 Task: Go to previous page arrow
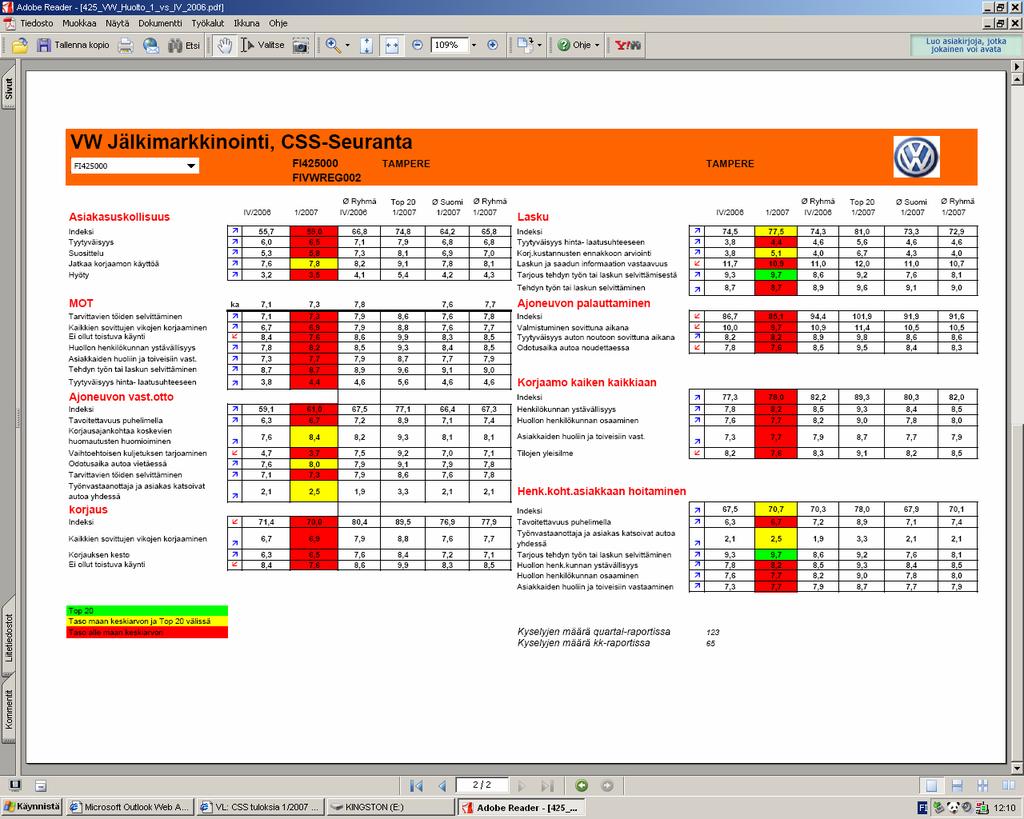(442, 786)
